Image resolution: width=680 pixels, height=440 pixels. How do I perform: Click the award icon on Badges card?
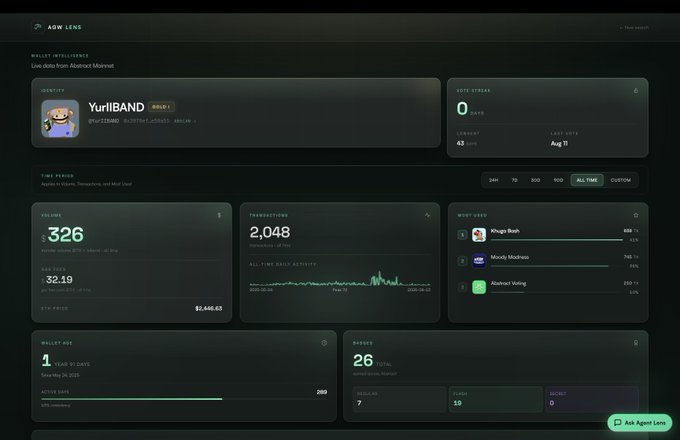pyautogui.click(x=636, y=343)
